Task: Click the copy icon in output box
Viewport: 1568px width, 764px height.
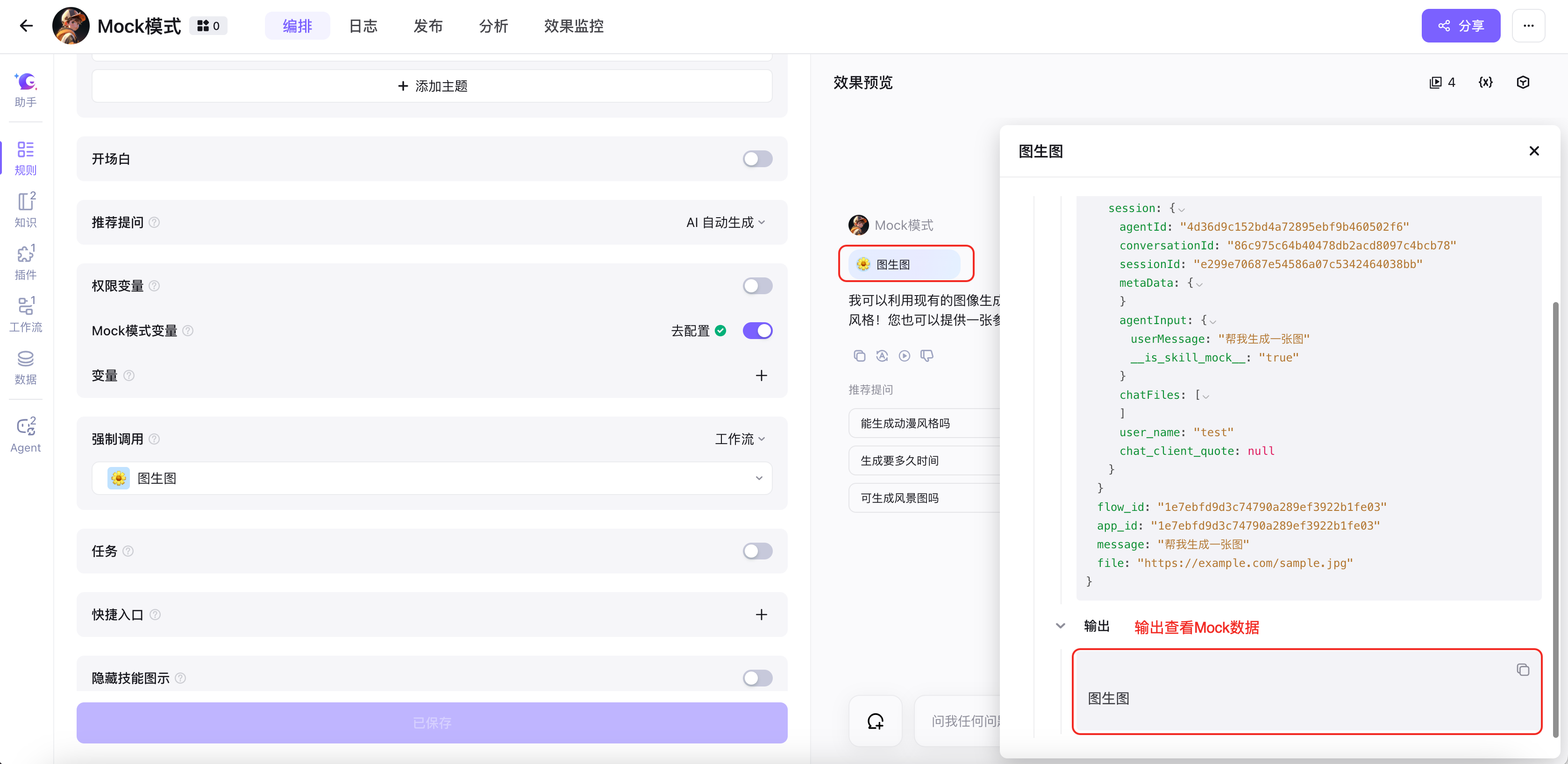Action: pyautogui.click(x=1522, y=670)
